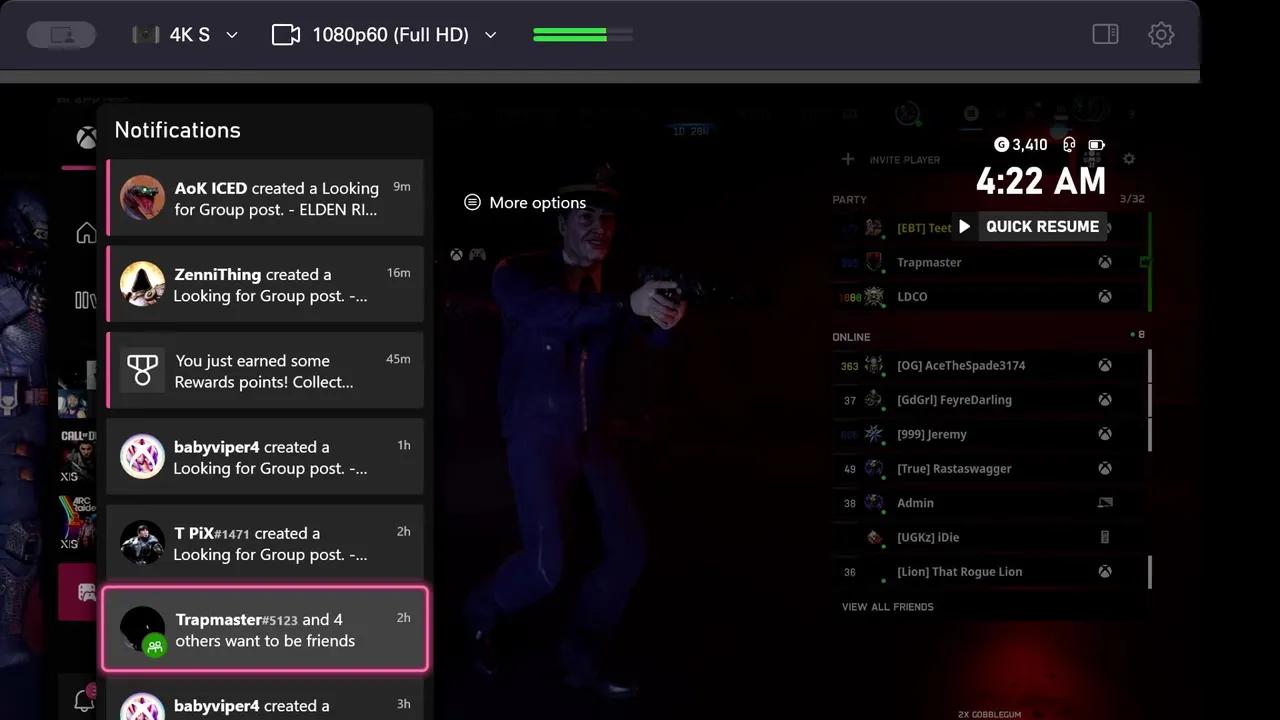Open ZenniThing Looking for Group notification
This screenshot has width=1280, height=720.
click(x=265, y=284)
